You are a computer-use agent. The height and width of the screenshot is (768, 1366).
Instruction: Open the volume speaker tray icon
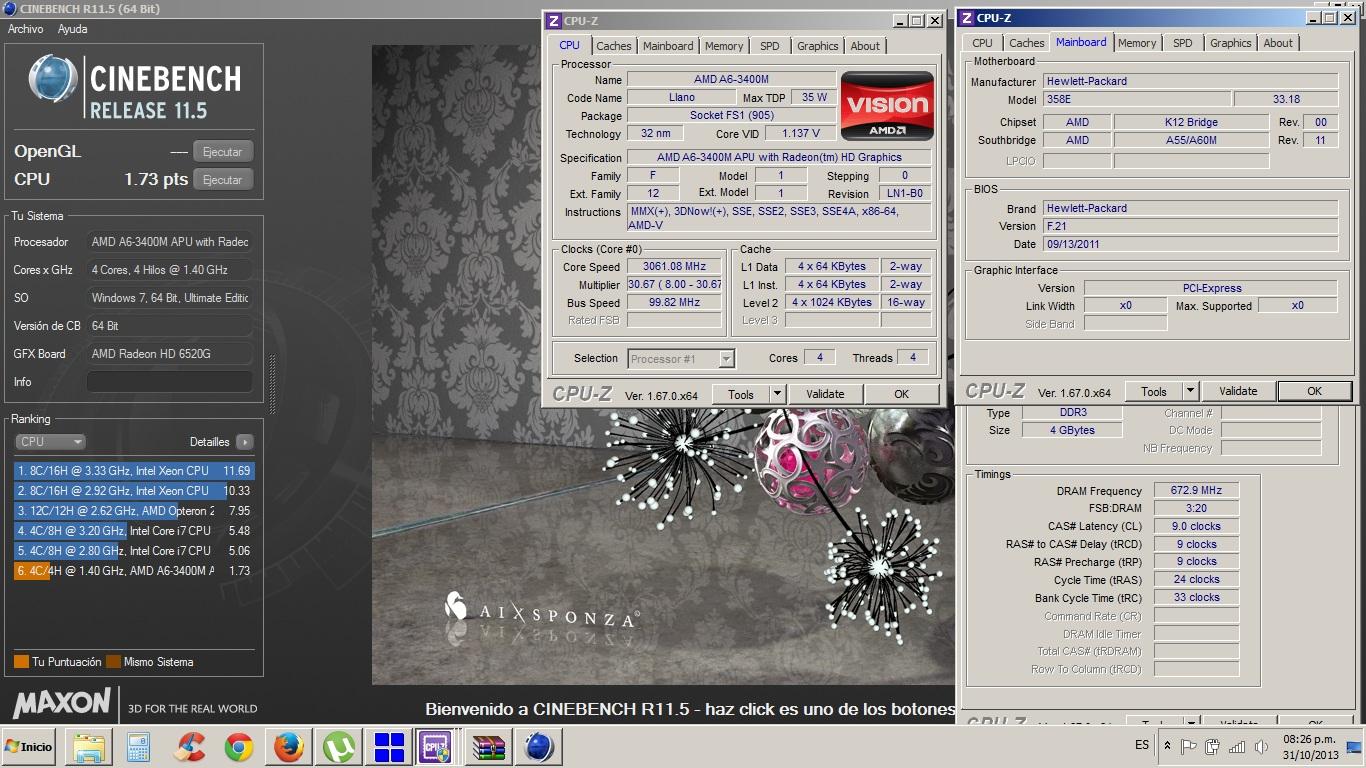point(1260,746)
